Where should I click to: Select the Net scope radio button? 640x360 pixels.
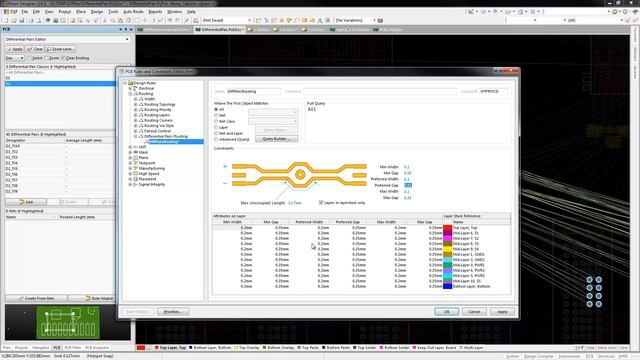(x=216, y=116)
